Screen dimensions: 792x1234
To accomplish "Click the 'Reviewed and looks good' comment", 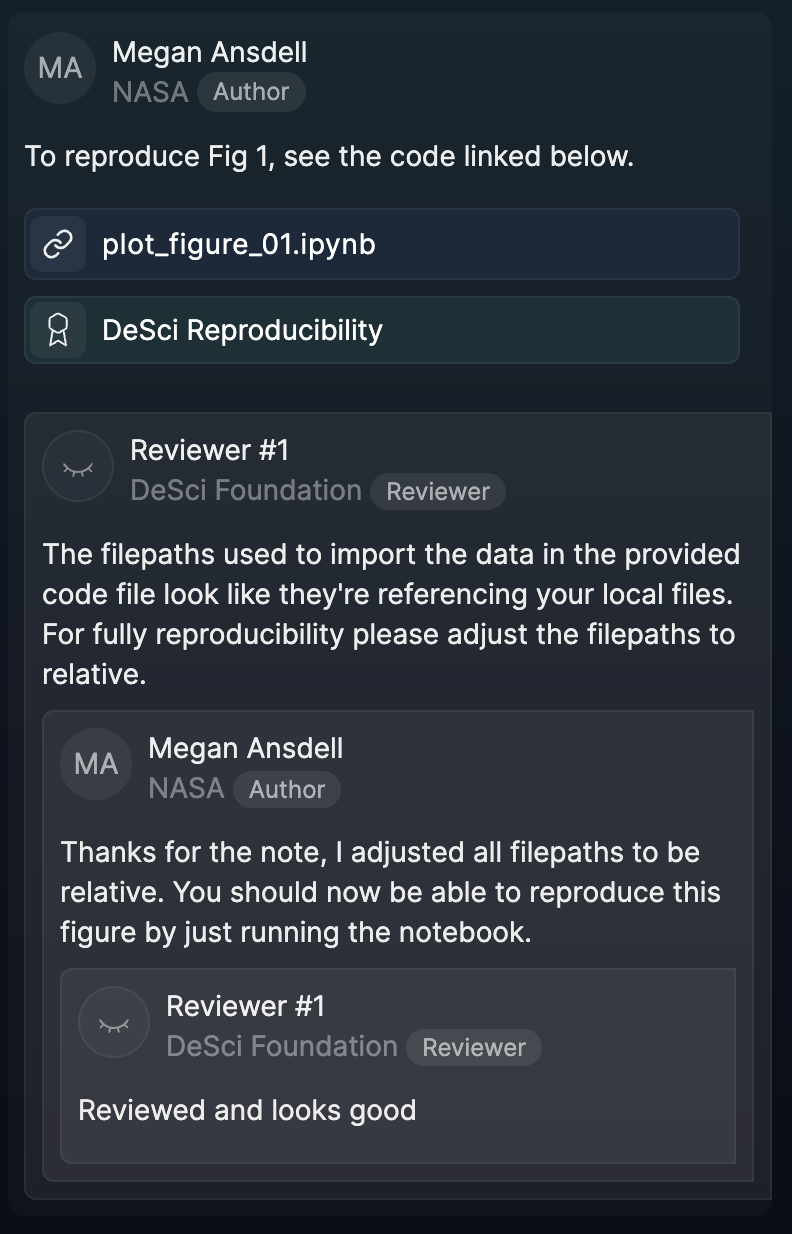I will [247, 1110].
